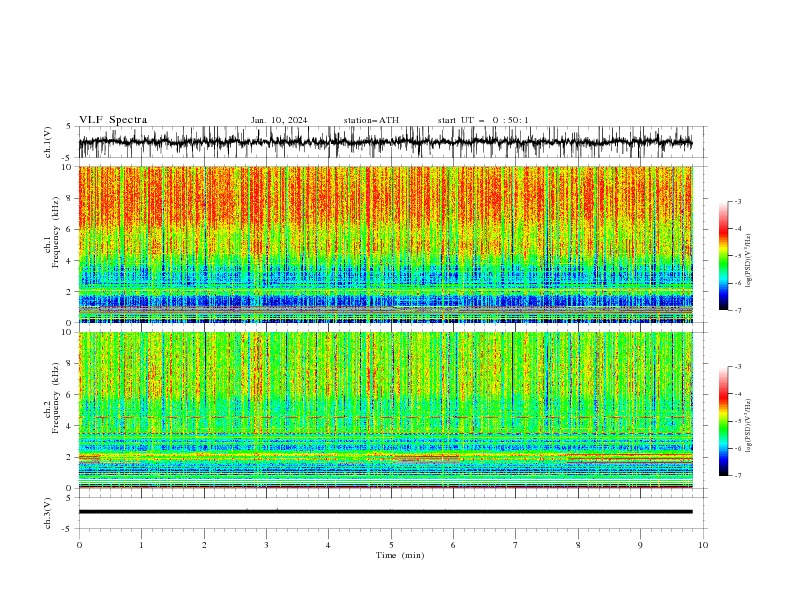The image size is (792, 612).
Task: Click time axis tick label "1"
Action: coord(141,545)
